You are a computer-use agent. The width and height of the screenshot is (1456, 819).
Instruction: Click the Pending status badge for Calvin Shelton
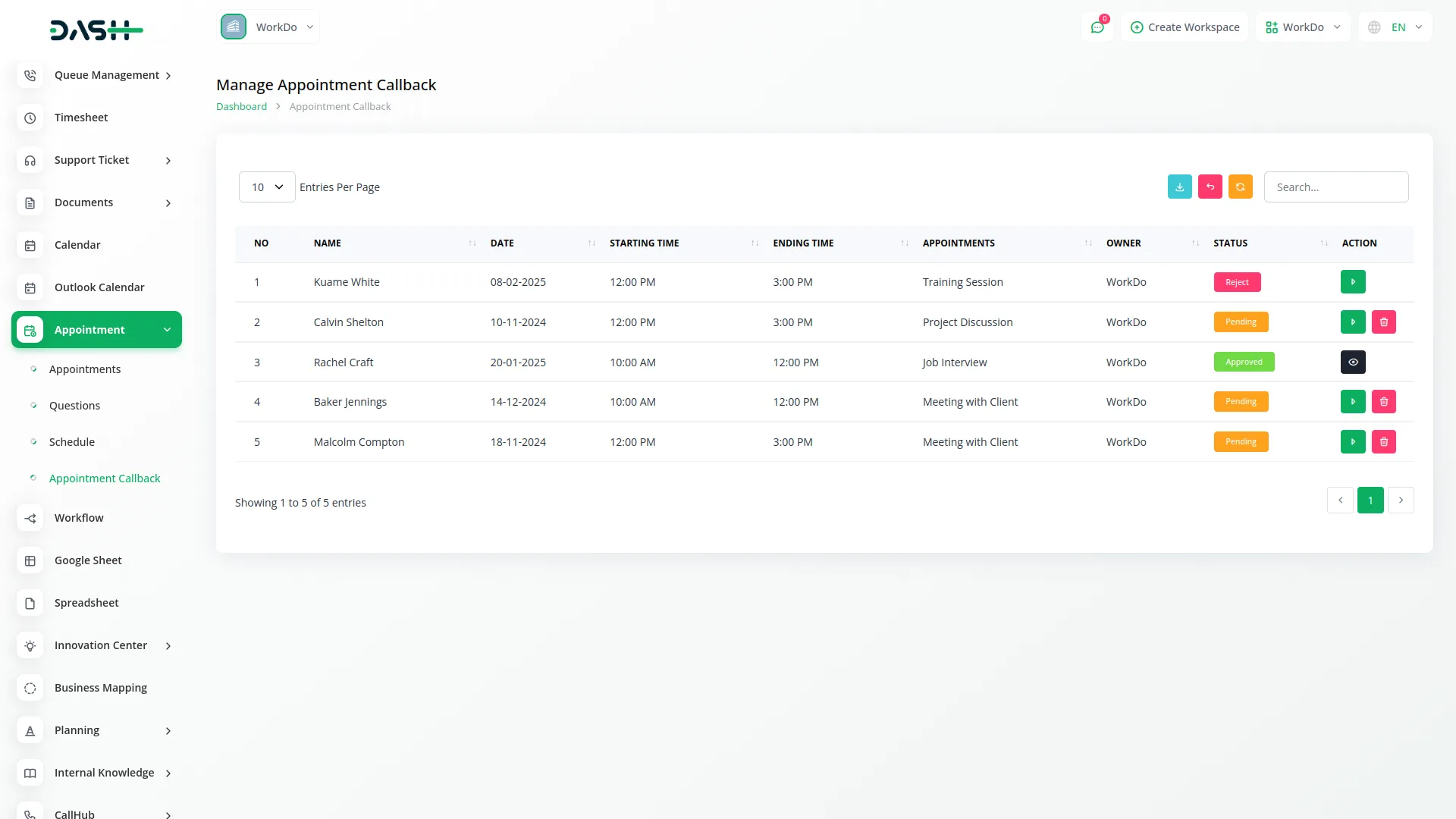[x=1241, y=322]
